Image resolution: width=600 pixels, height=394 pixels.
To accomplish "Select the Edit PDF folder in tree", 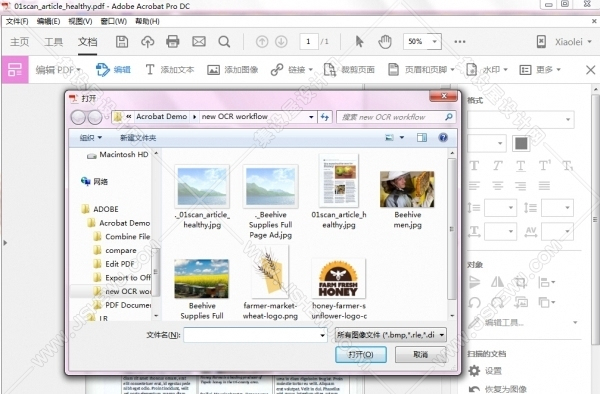I will click(120, 264).
